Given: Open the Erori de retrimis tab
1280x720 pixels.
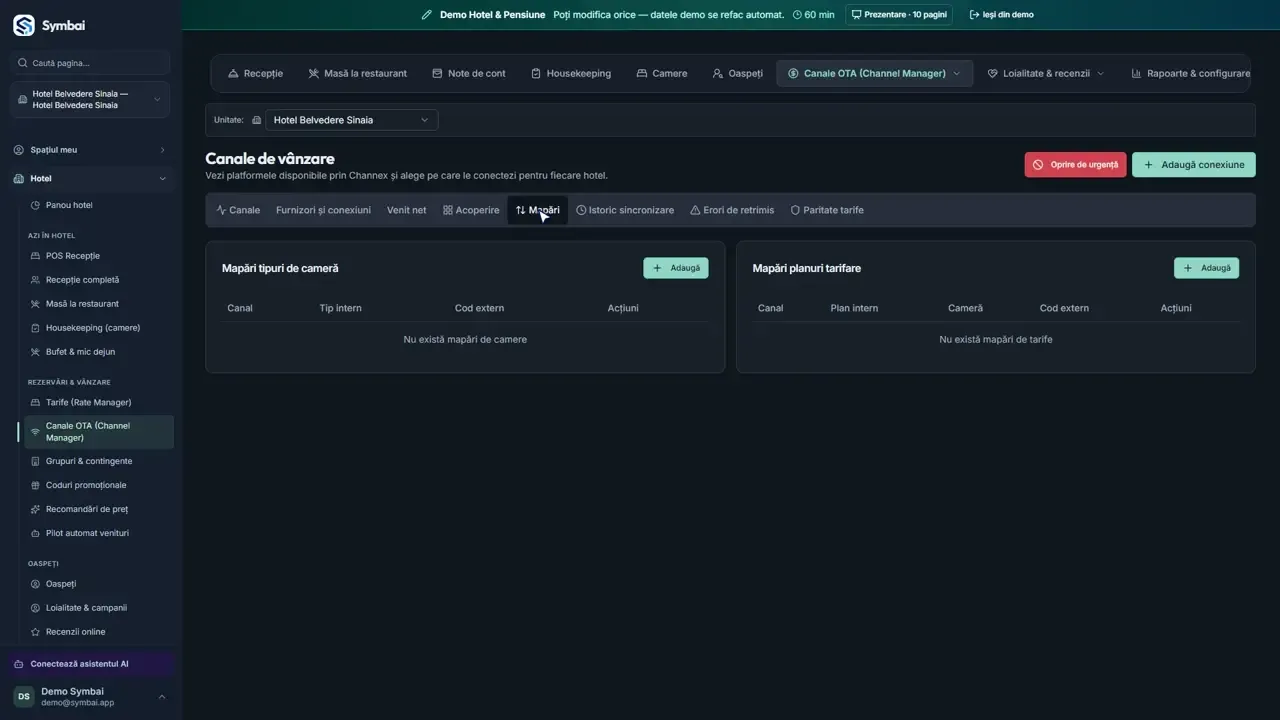Looking at the screenshot, I should (732, 210).
